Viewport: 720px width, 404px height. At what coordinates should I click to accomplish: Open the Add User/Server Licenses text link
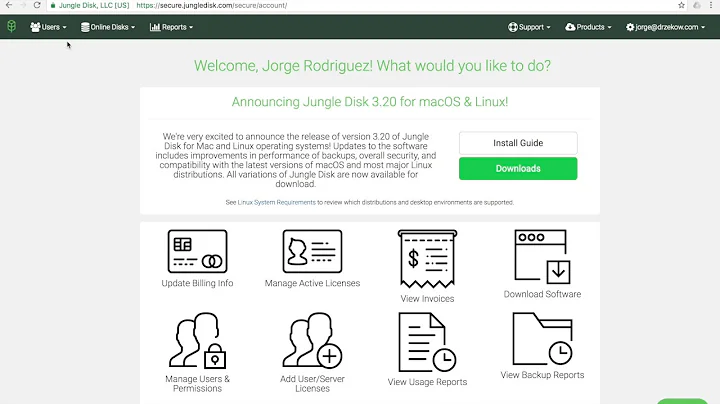(312, 384)
